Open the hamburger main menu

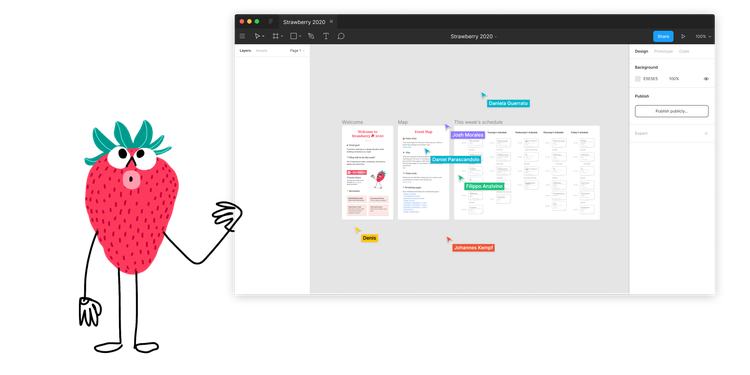click(242, 36)
